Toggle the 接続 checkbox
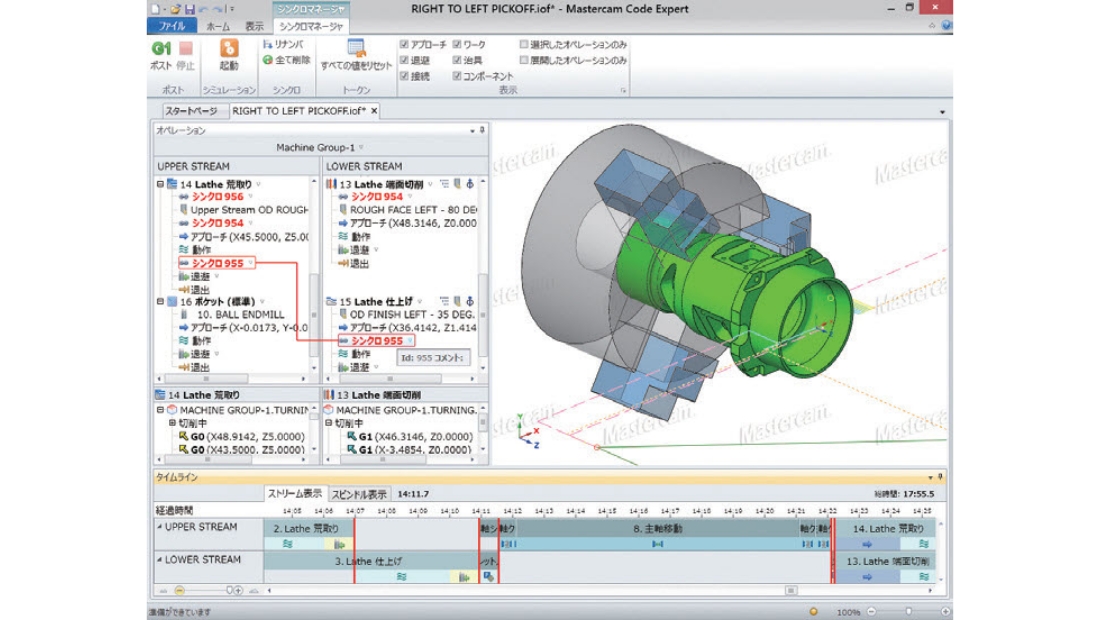Image resolution: width=1100 pixels, height=620 pixels. [404, 76]
